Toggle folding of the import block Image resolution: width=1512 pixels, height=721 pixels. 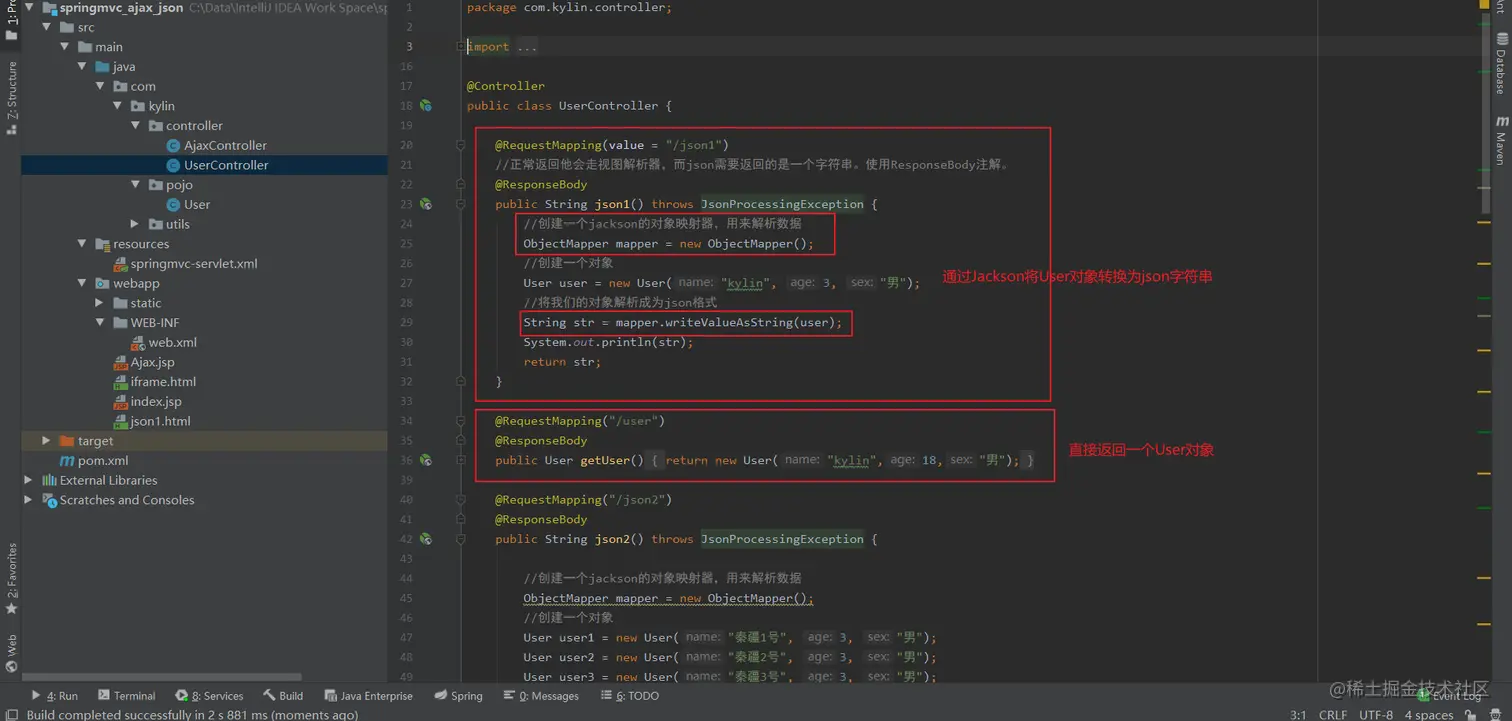click(460, 46)
